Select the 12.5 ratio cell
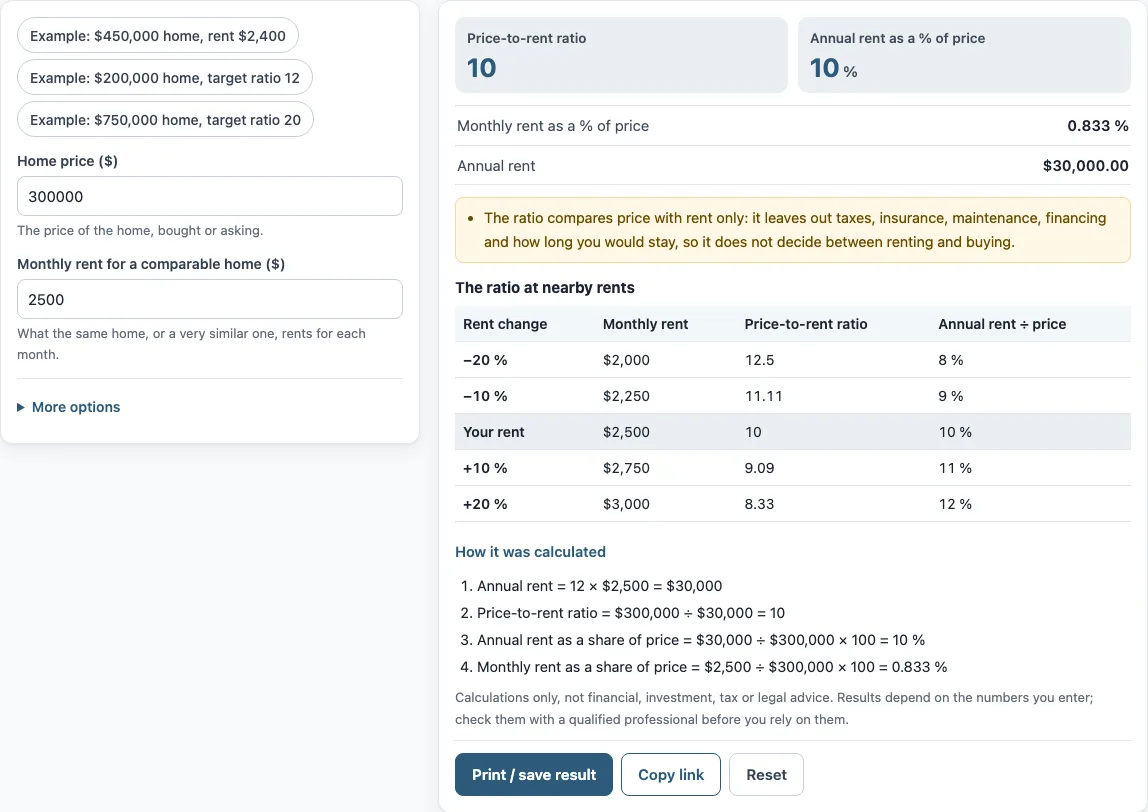 pyautogui.click(x=759, y=360)
